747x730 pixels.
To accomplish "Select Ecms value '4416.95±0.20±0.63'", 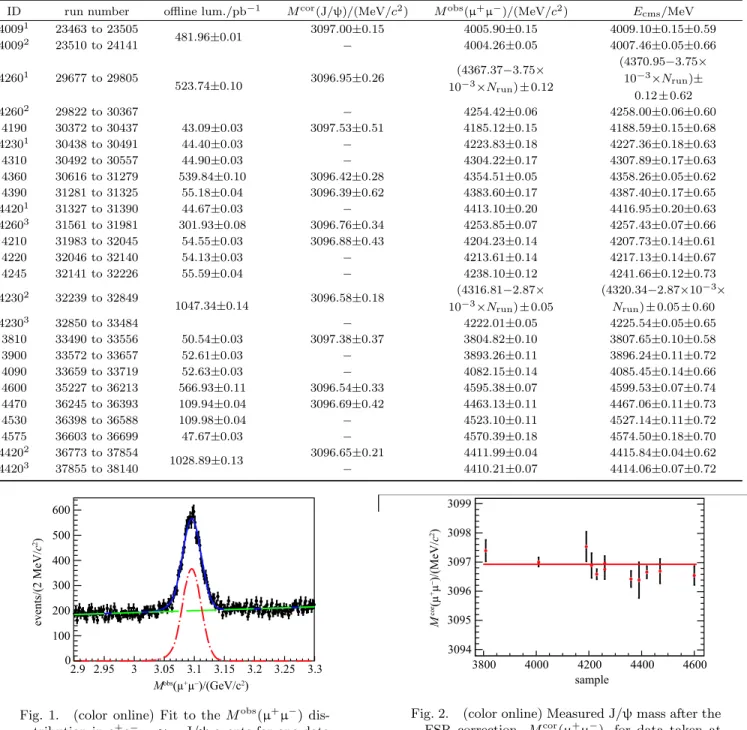I will 663,209.
